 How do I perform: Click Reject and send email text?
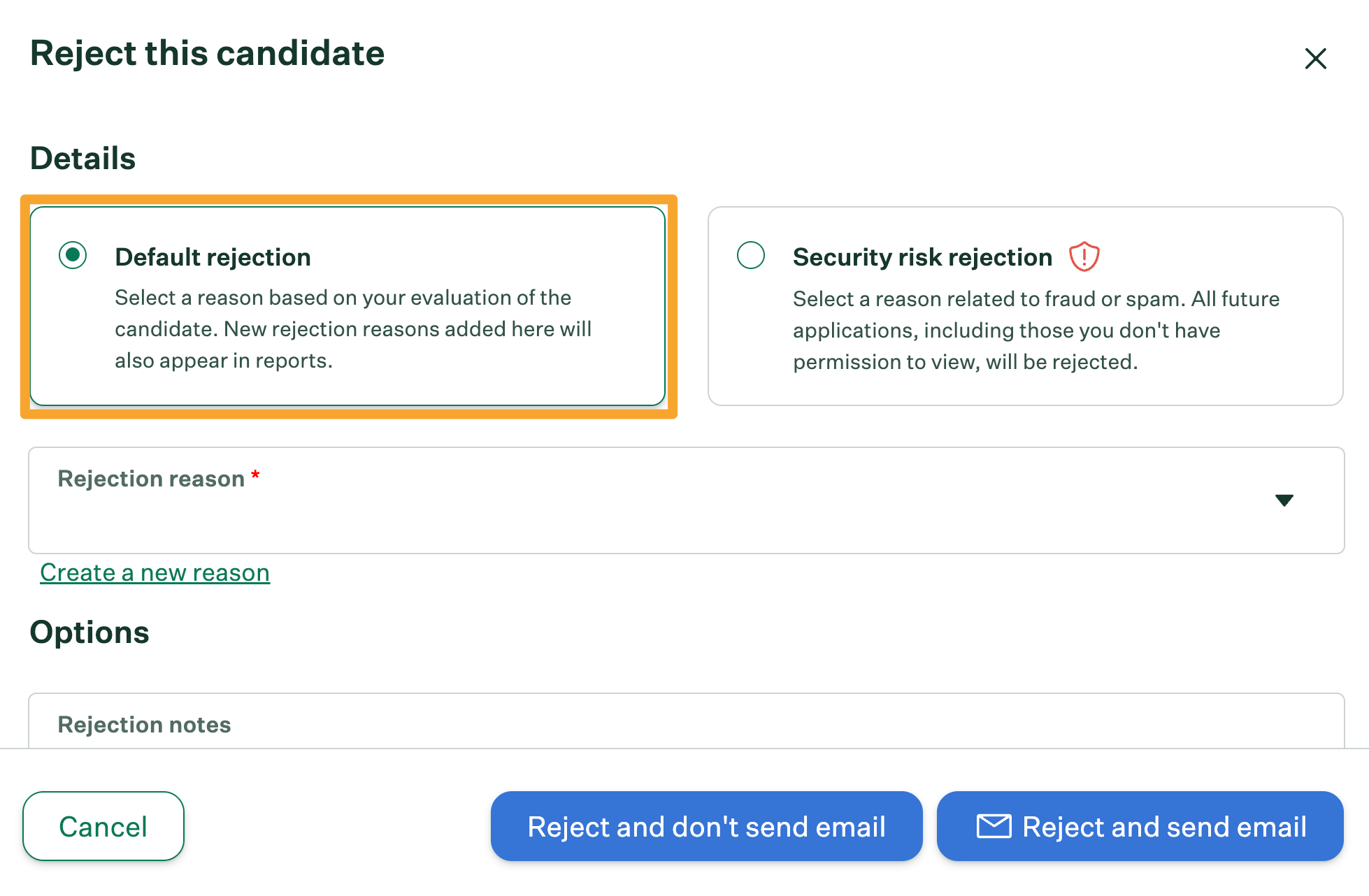pos(1164,826)
